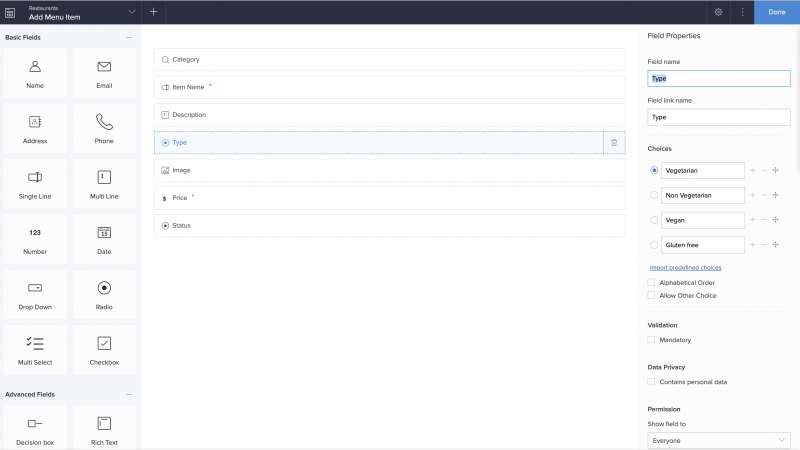Insert a Number field
The image size is (800, 450).
tap(35, 239)
